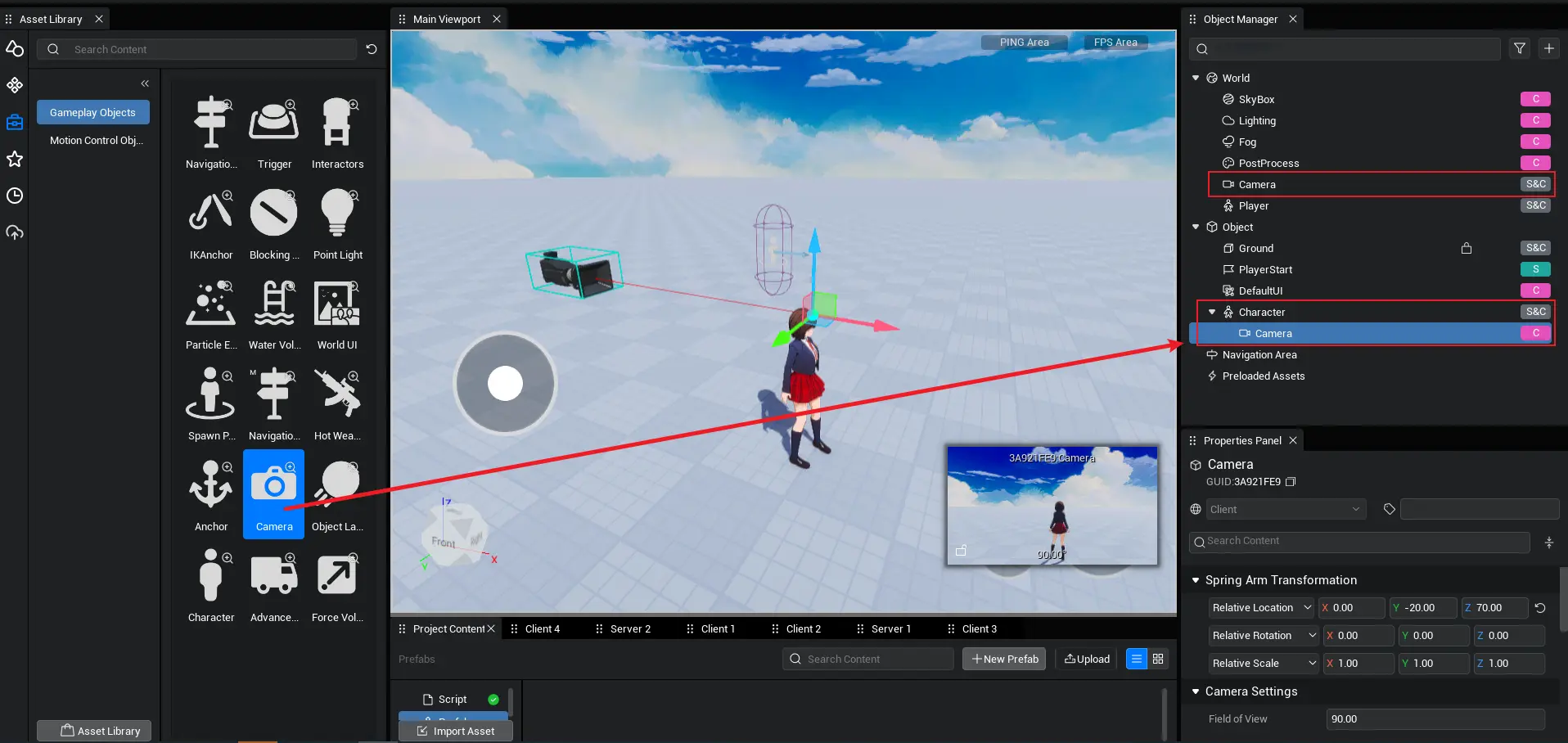This screenshot has height=743, width=1568.
Task: Select the Anchor object
Action: point(211,496)
